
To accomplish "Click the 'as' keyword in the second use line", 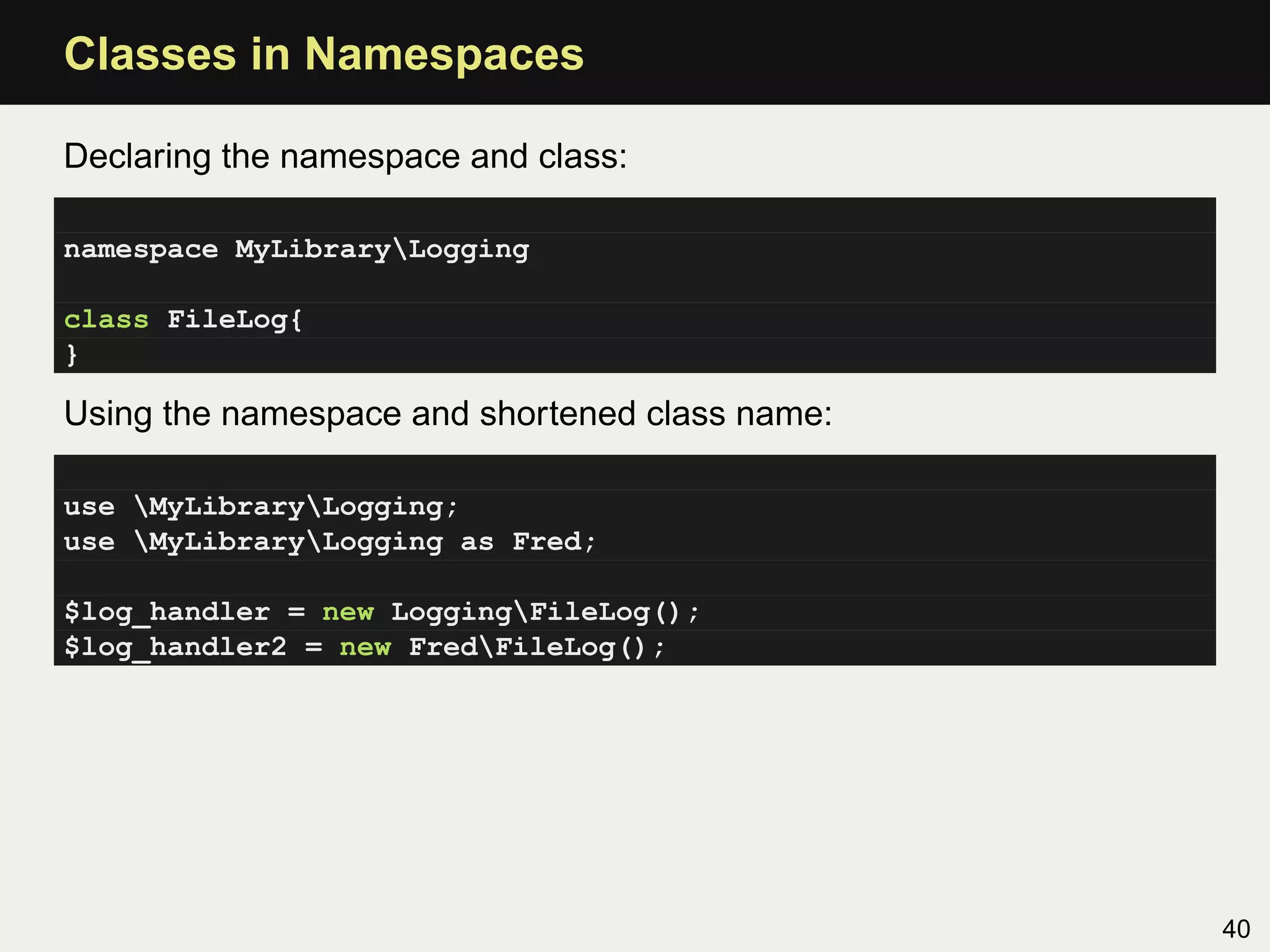I will tap(477, 542).
